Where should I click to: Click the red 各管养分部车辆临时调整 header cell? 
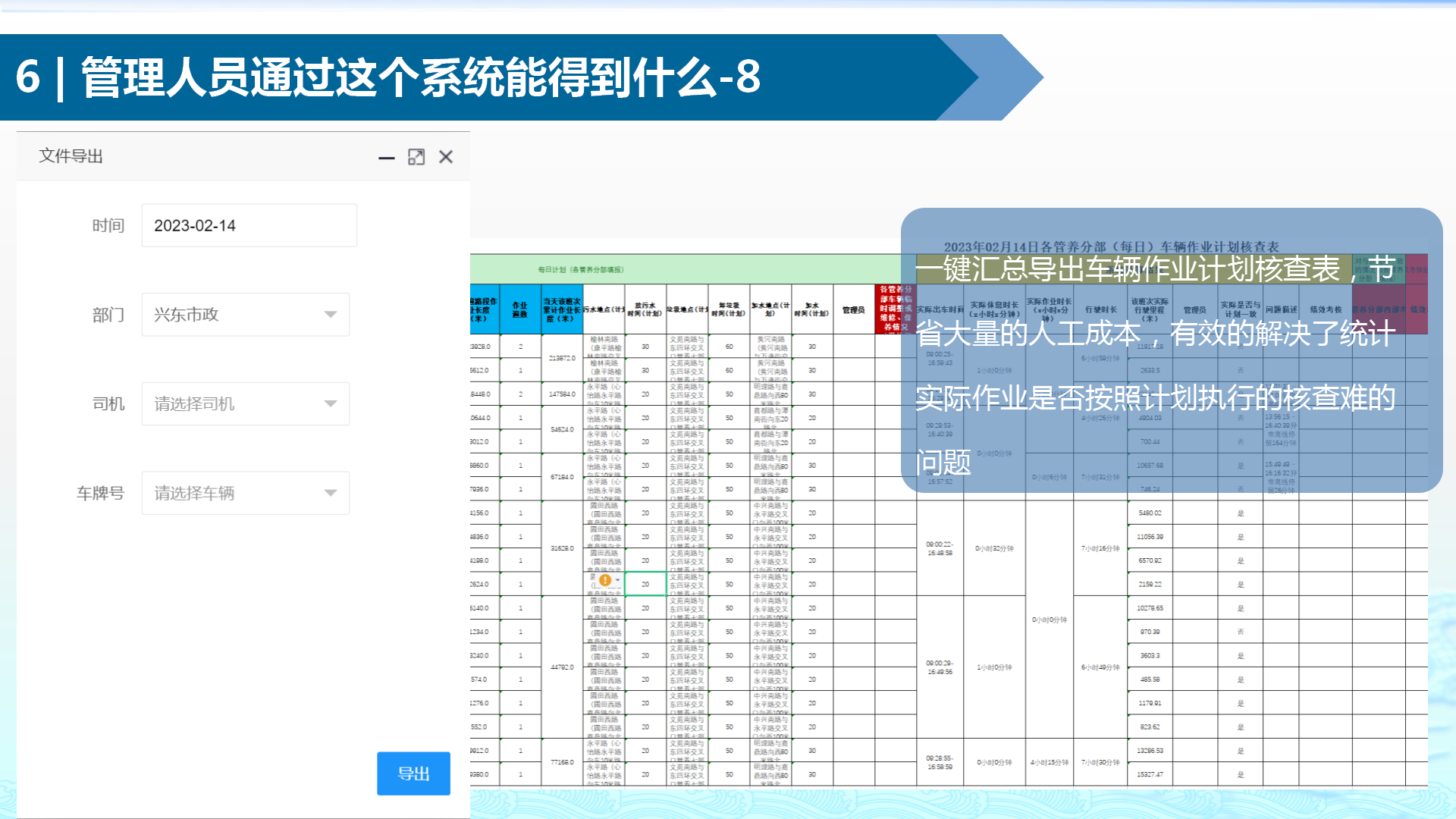point(896,309)
